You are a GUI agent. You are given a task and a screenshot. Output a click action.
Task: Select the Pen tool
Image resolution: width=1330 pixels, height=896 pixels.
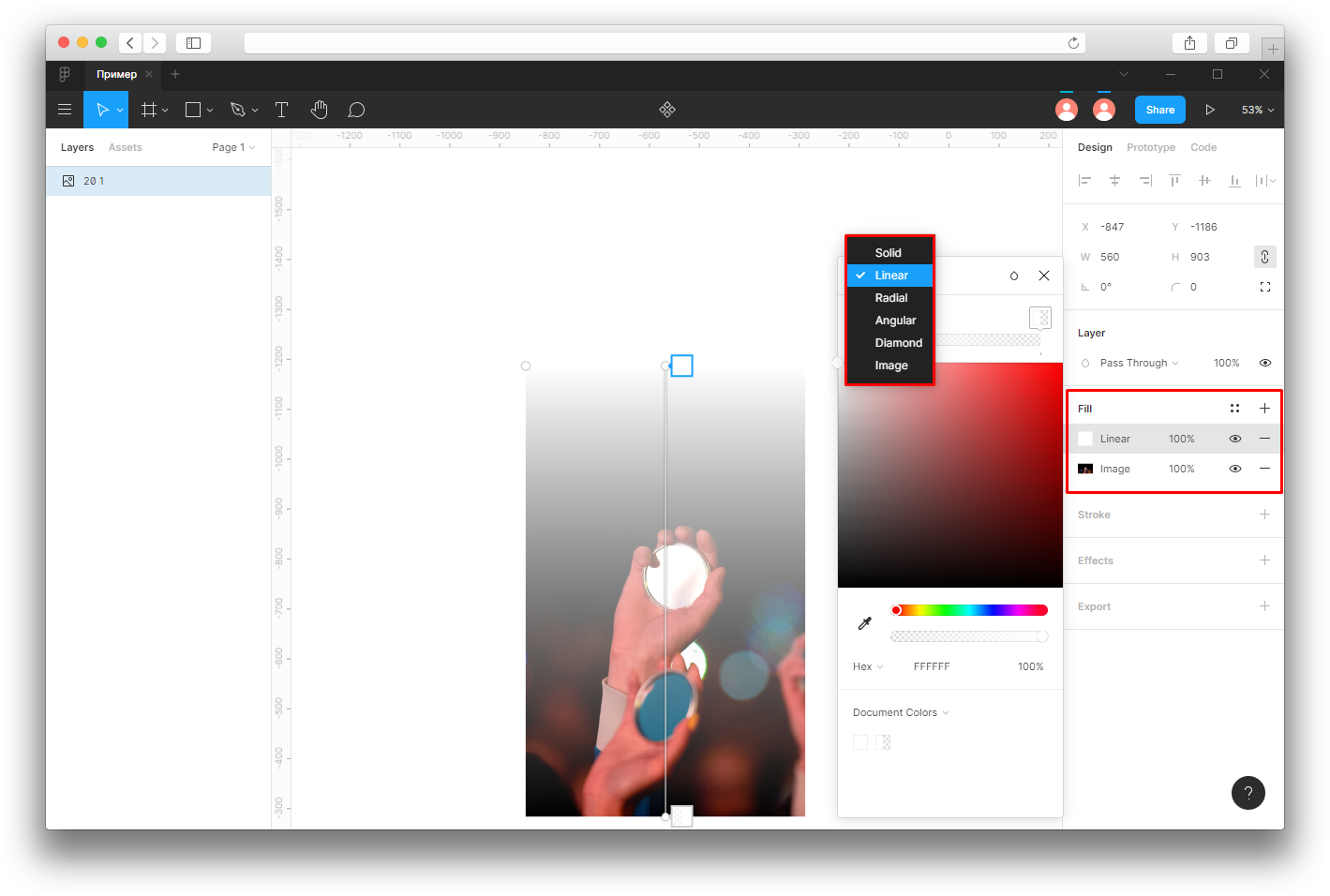(x=238, y=110)
